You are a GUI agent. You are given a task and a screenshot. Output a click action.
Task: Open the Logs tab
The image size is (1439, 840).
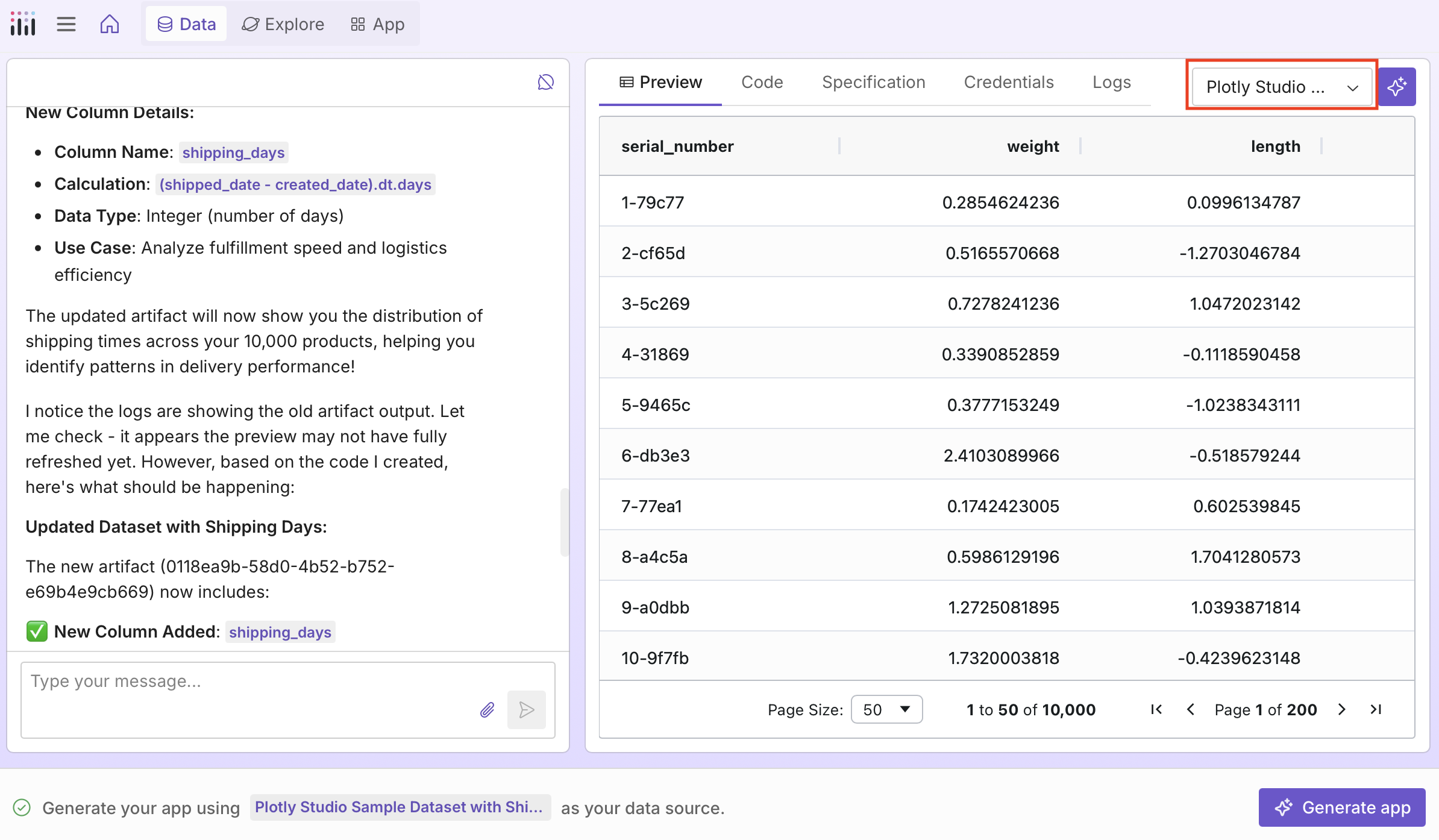(x=1111, y=82)
